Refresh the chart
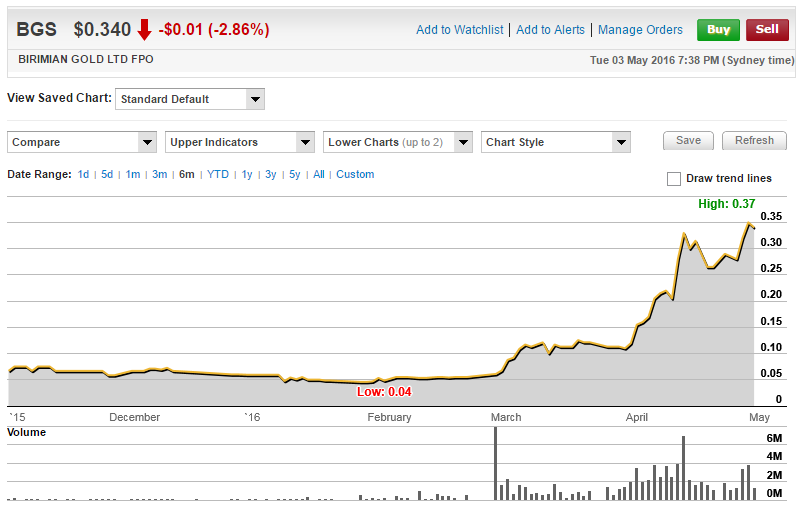796x506 pixels. 754,141
